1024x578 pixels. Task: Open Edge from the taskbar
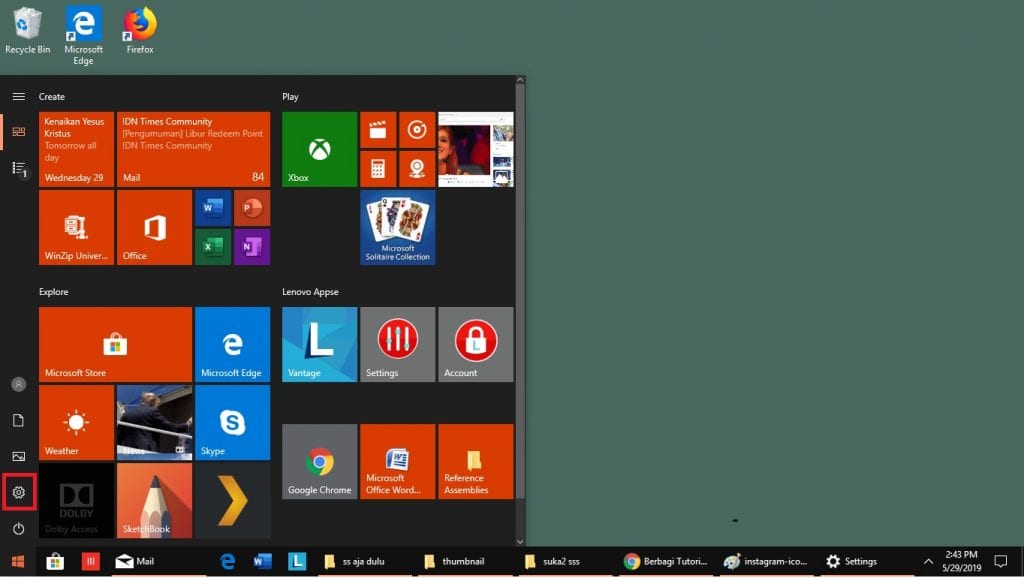(x=227, y=562)
